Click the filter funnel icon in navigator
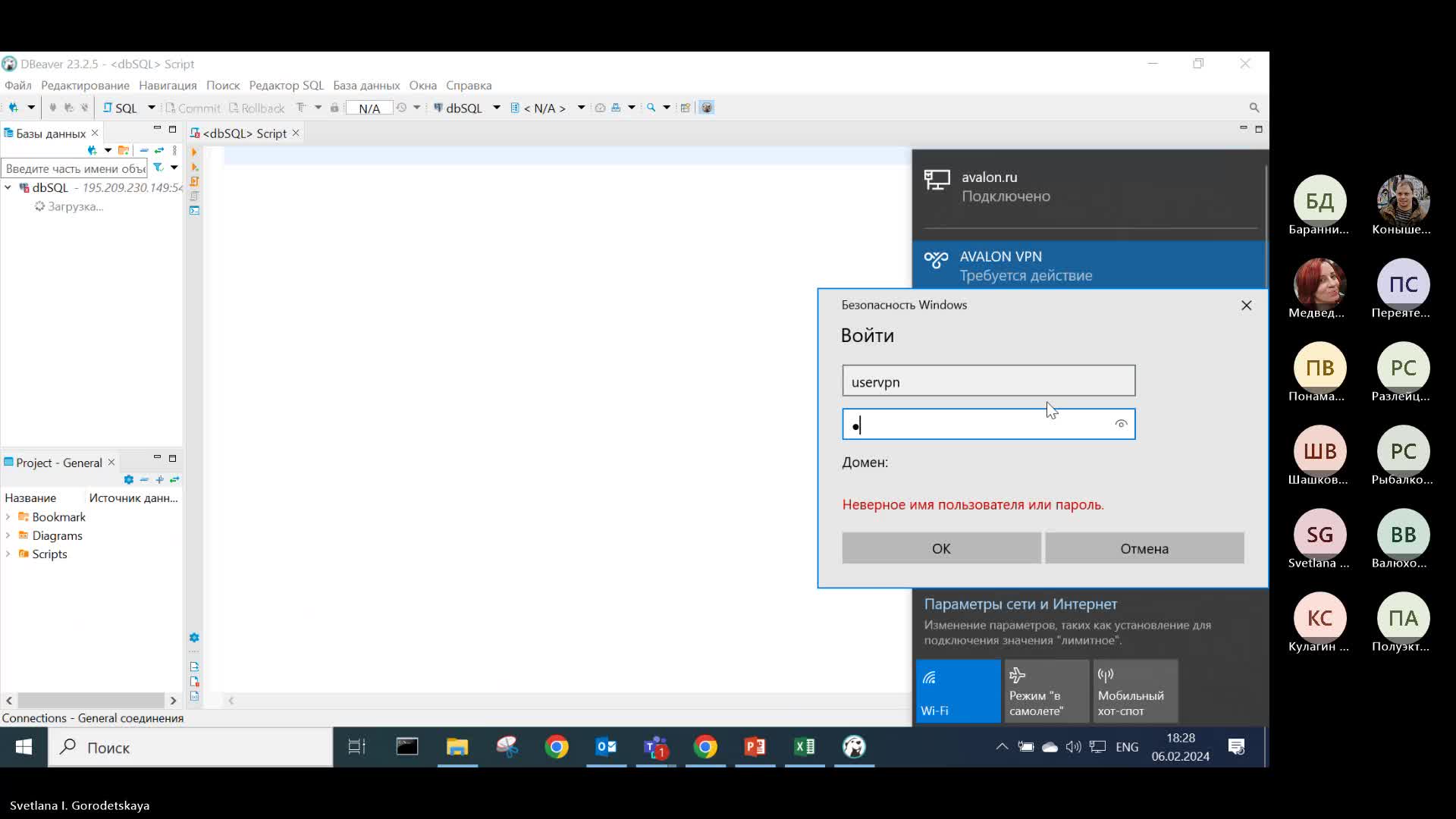This screenshot has height=819, width=1456. click(158, 168)
